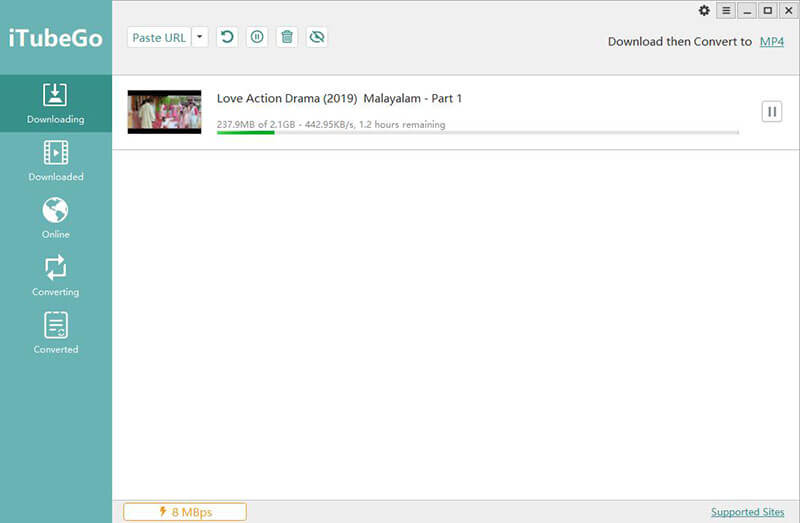Viewport: 800px width, 523px height.
Task: Click Download then Convert to label
Action: click(x=680, y=42)
